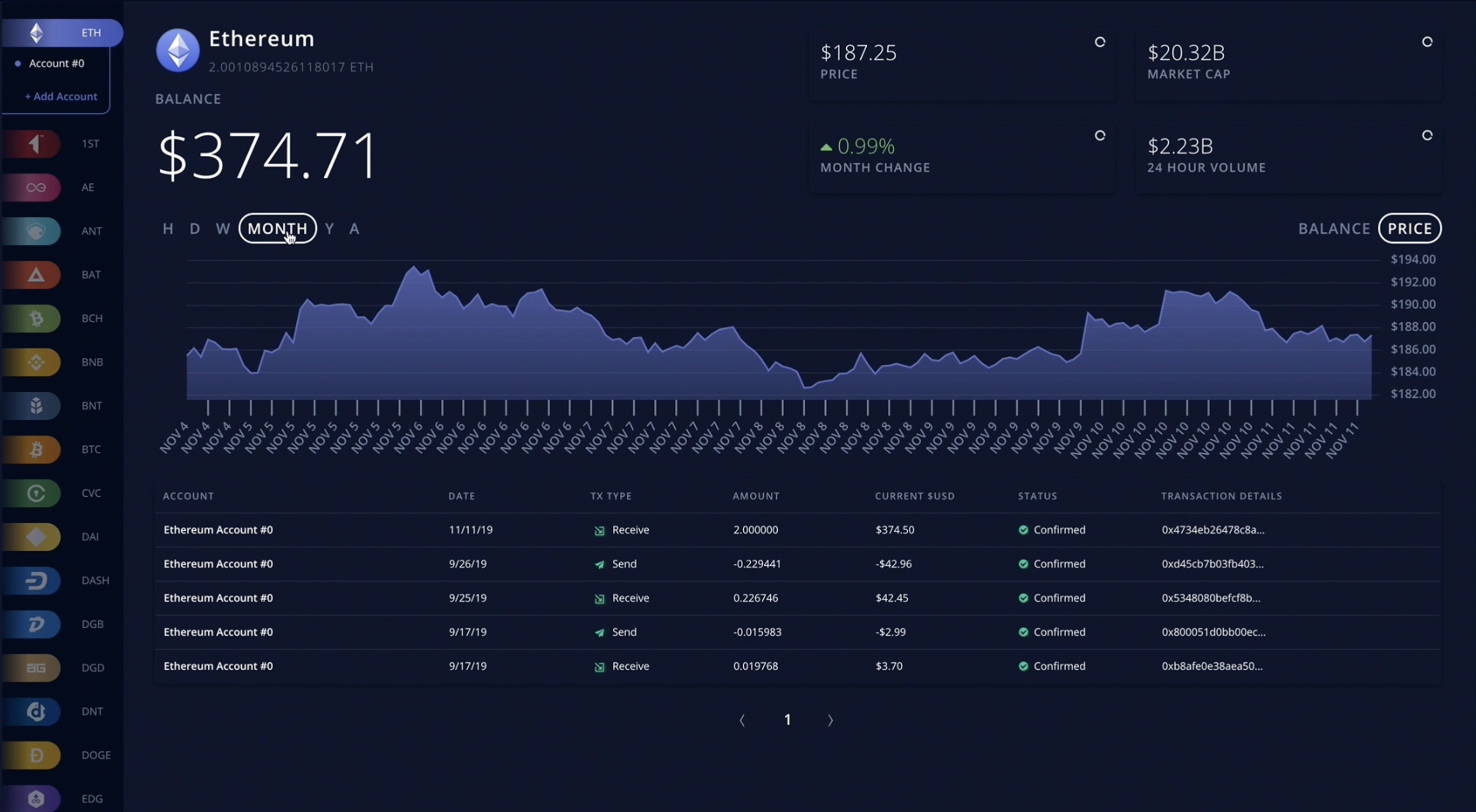The image size is (1476, 812).
Task: Click amount -0.229441 in table
Action: [757, 564]
